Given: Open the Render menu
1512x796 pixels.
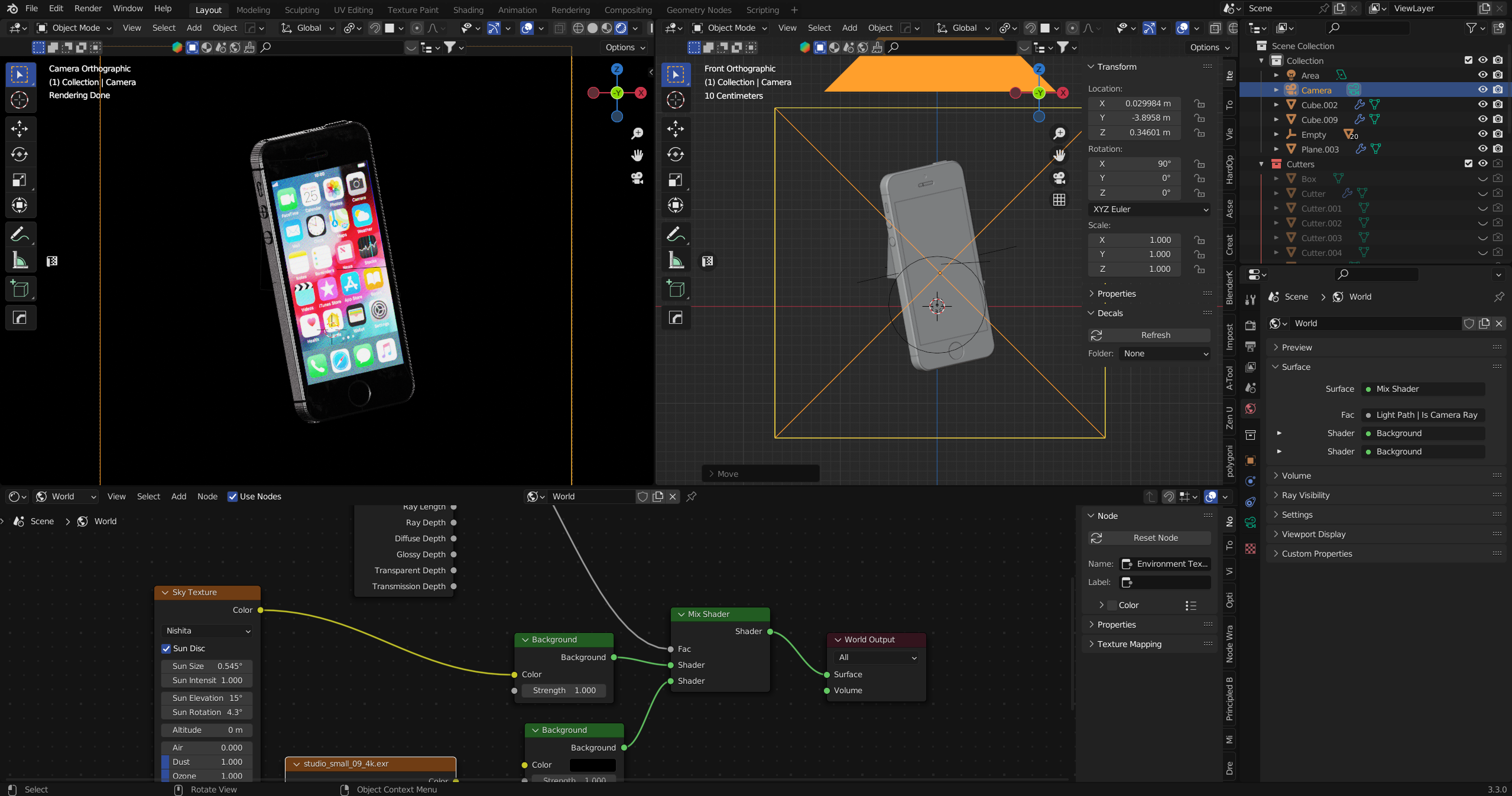Looking at the screenshot, I should click(87, 8).
